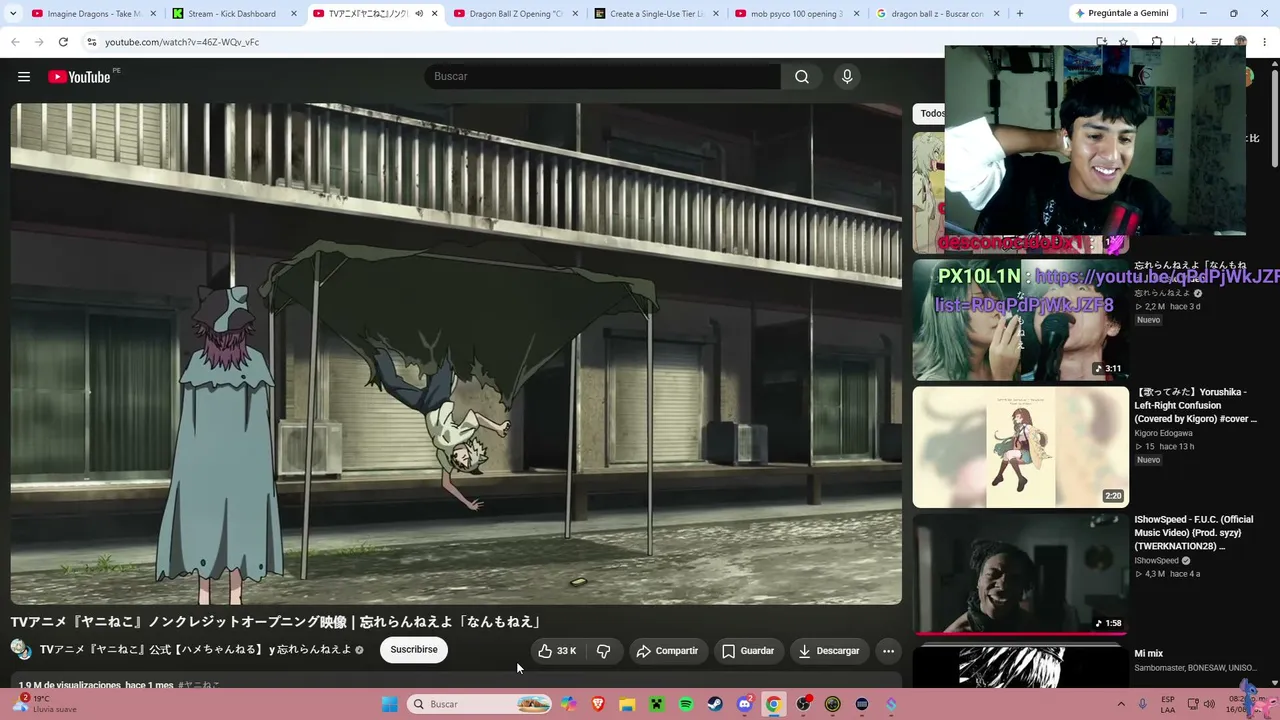Open the Kigoro Edogawa channel name
The height and width of the screenshot is (720, 1280).
[x=1163, y=433]
